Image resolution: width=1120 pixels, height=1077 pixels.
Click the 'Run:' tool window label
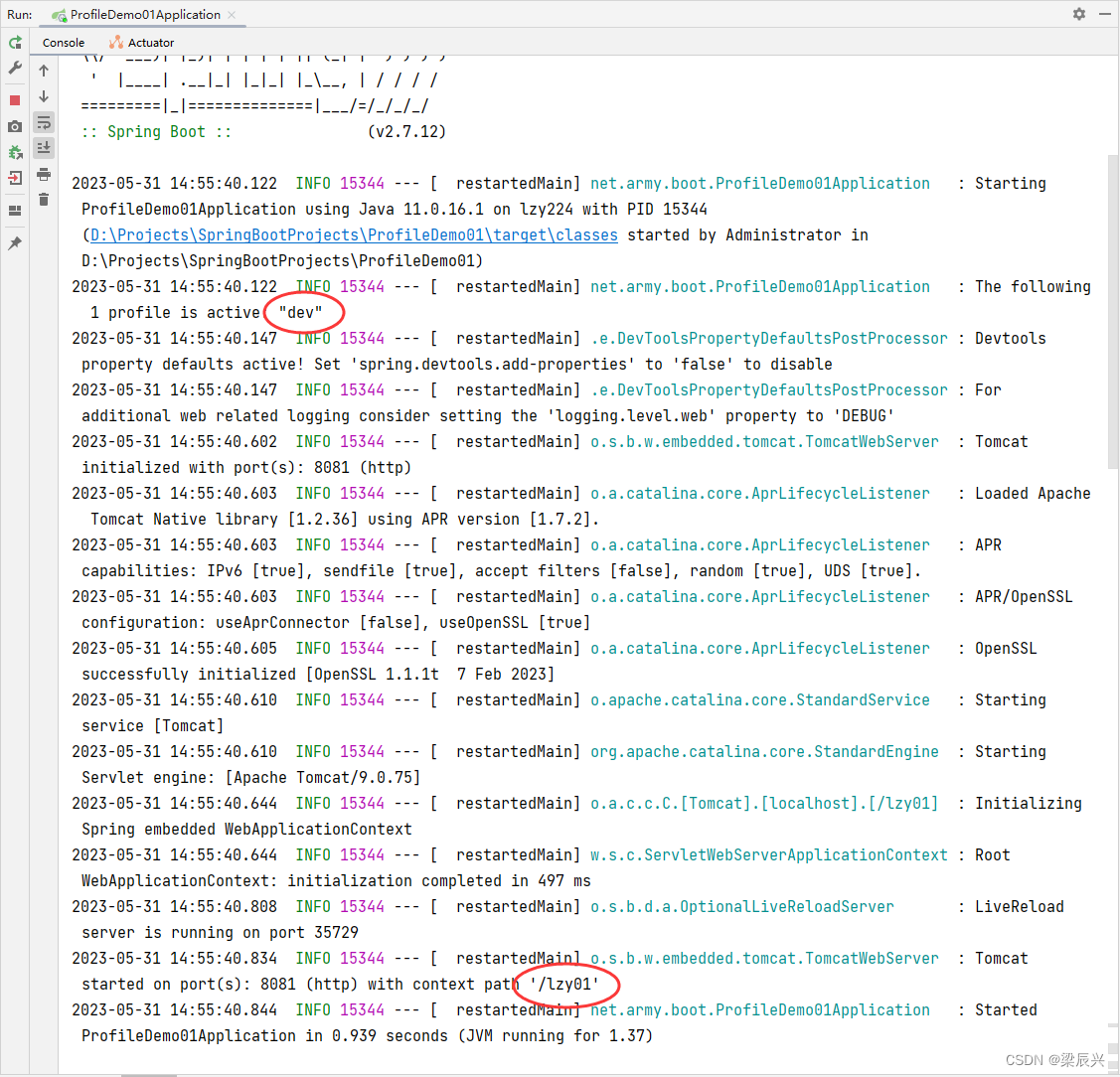coord(19,14)
